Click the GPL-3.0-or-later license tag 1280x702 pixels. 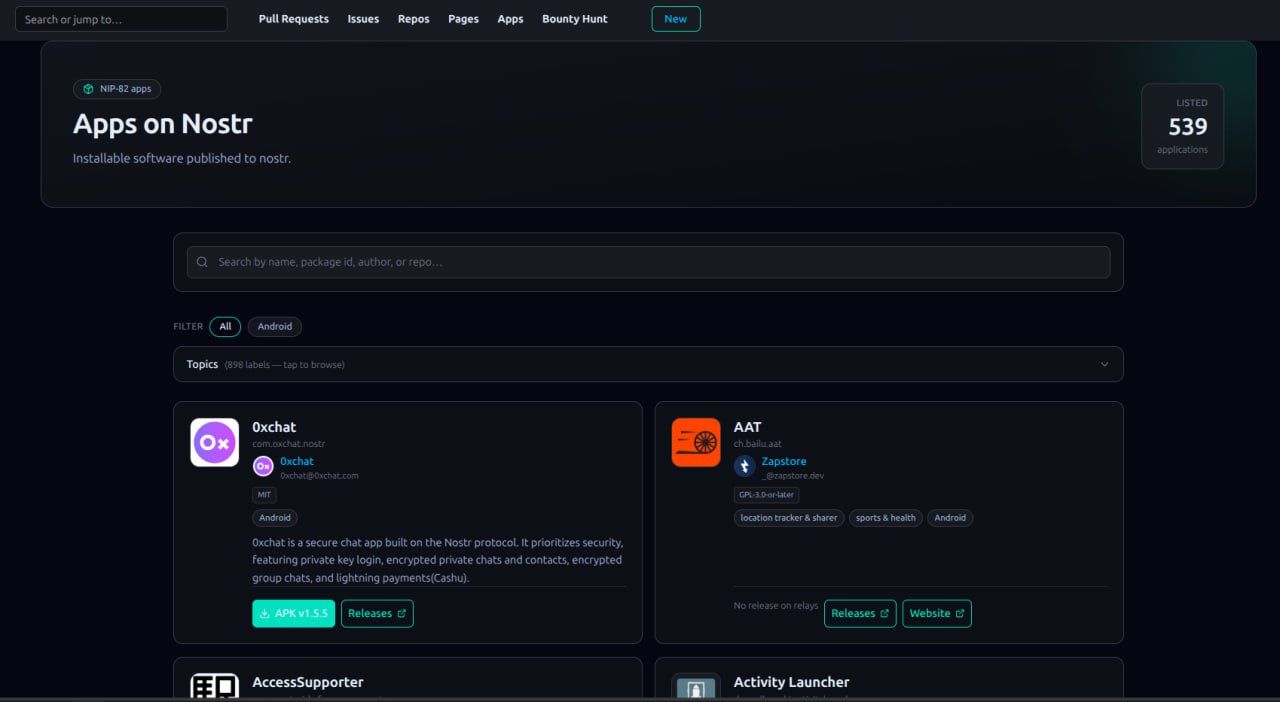pyautogui.click(x=766, y=494)
